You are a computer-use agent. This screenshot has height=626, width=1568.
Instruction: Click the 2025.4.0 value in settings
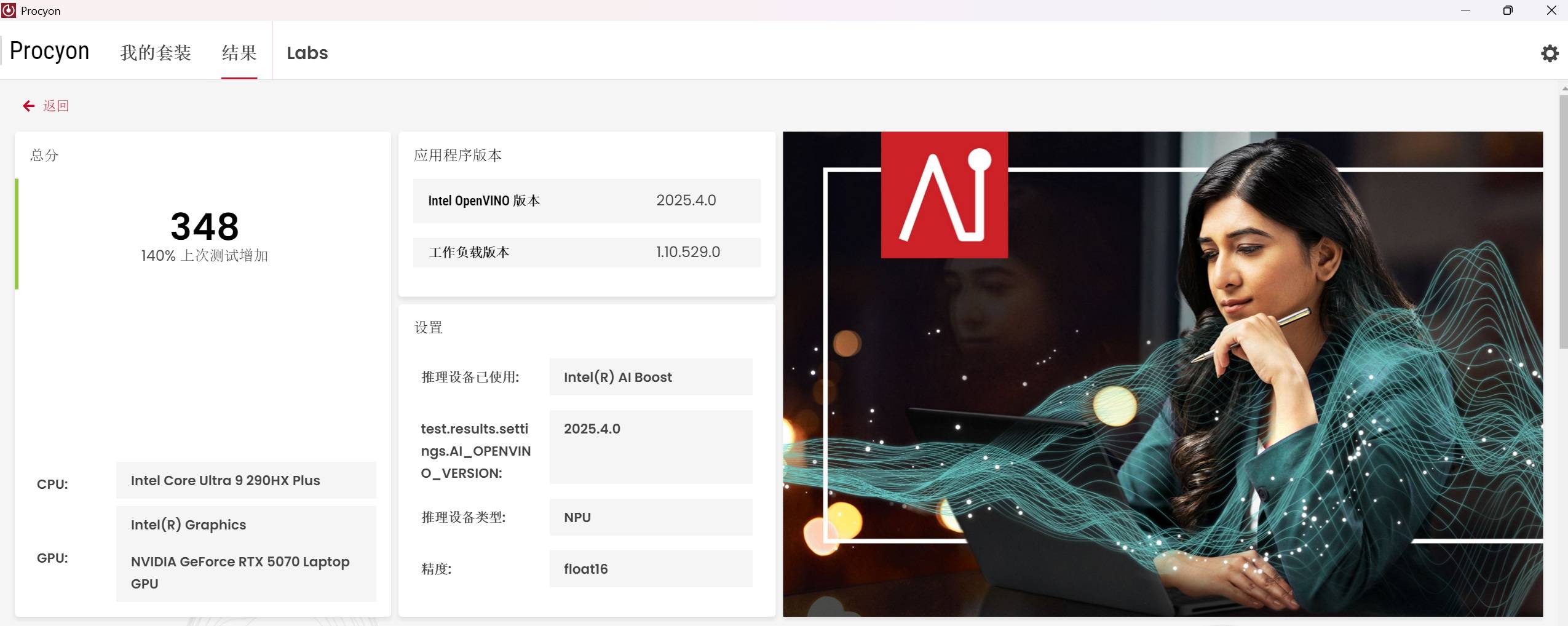[651, 447]
